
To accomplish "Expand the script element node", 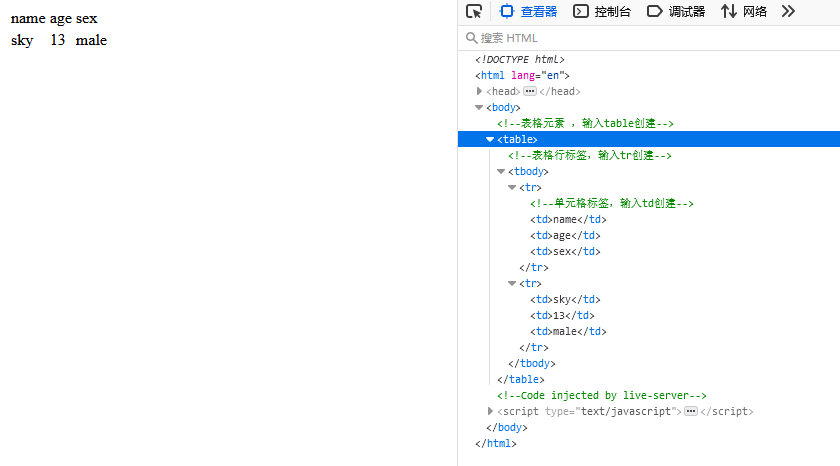I will 490,411.
